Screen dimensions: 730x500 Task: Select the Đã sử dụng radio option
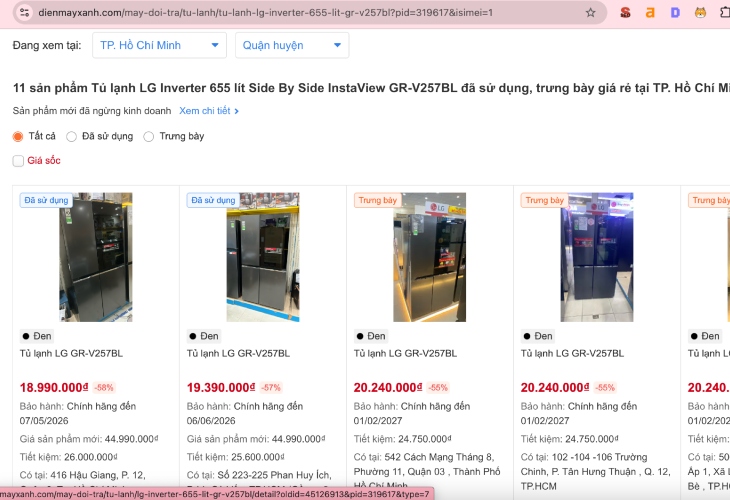71,136
